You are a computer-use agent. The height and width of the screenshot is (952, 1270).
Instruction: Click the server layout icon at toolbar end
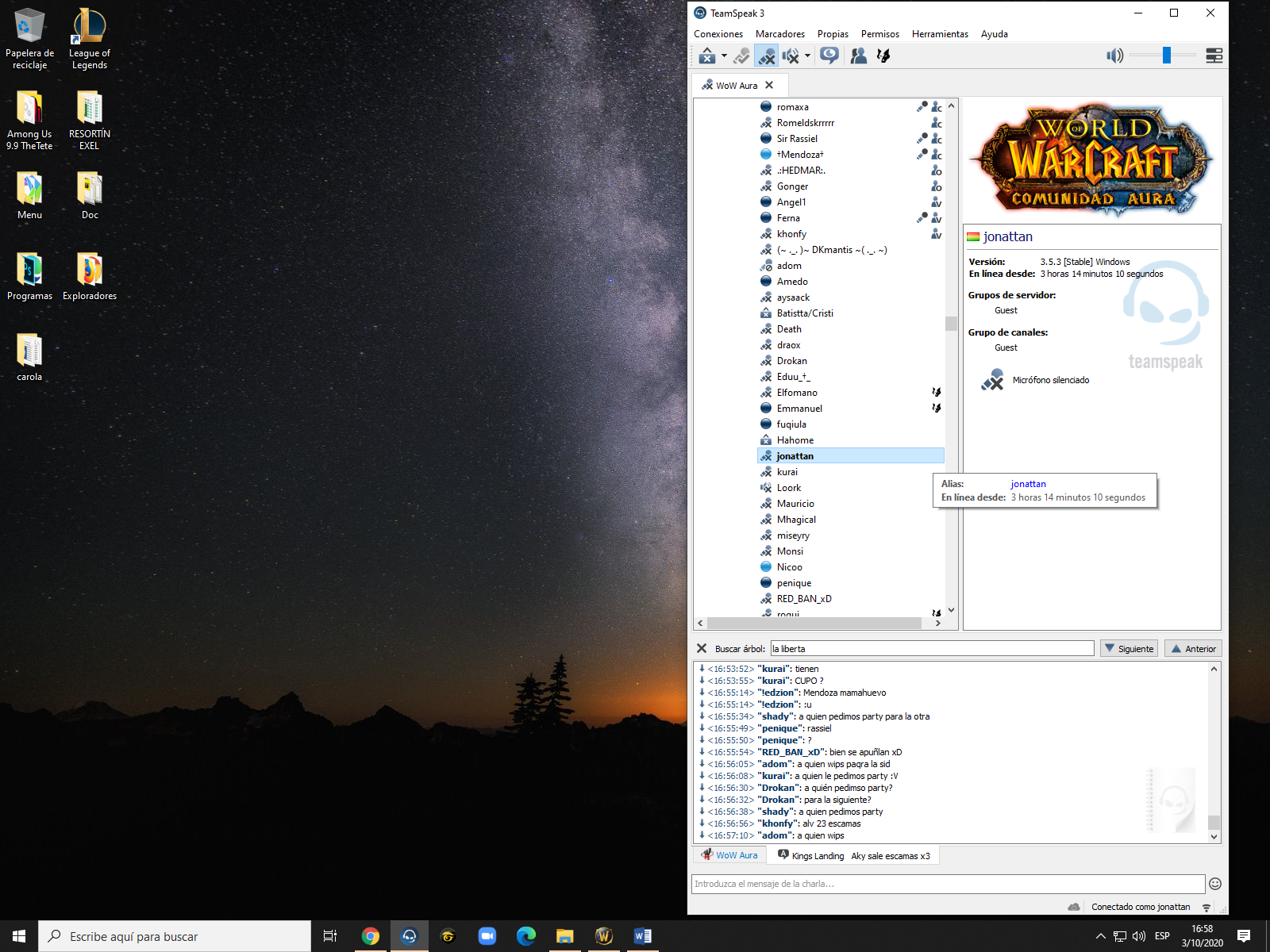[1214, 56]
